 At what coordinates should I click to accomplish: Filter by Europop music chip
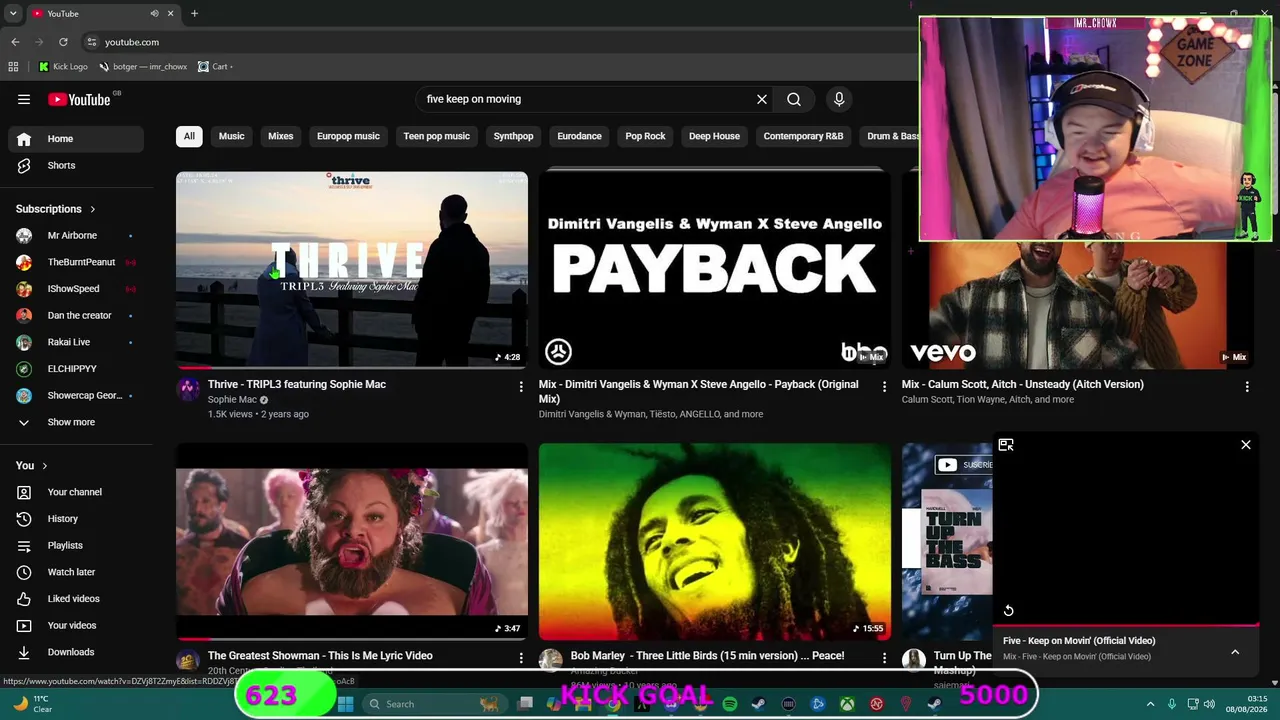(x=348, y=136)
